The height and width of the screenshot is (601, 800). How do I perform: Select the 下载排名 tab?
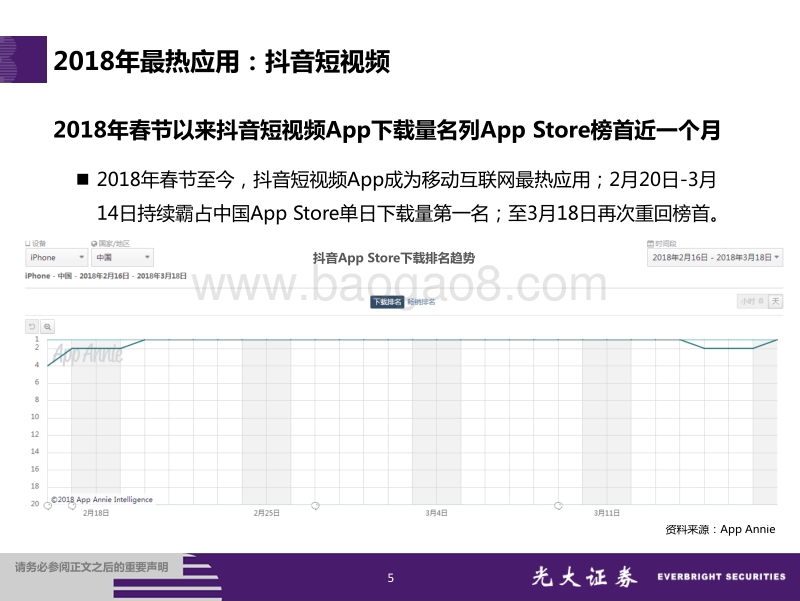pos(387,302)
